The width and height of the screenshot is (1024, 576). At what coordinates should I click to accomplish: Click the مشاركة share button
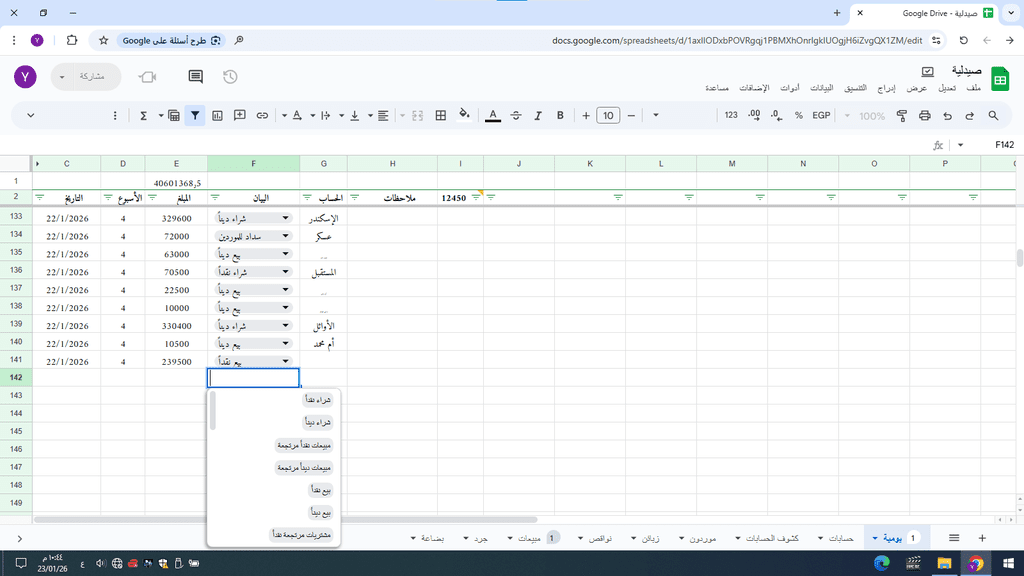click(86, 77)
